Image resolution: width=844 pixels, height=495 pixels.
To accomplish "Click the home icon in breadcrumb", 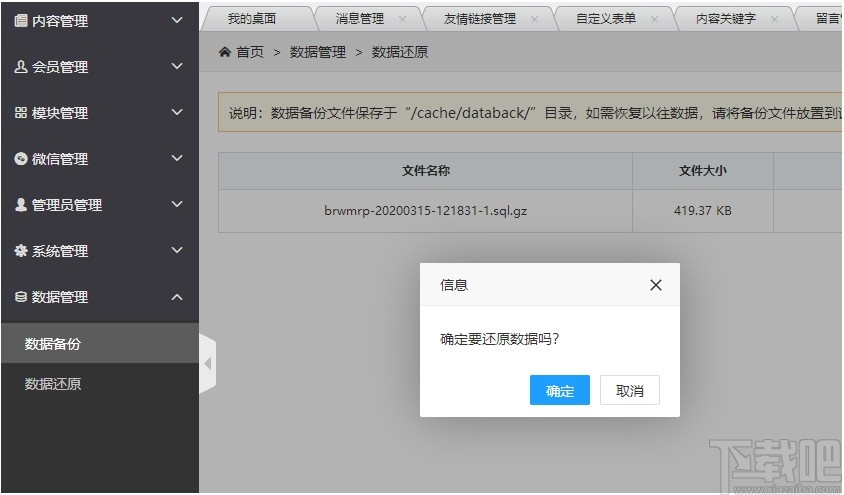I will (225, 52).
